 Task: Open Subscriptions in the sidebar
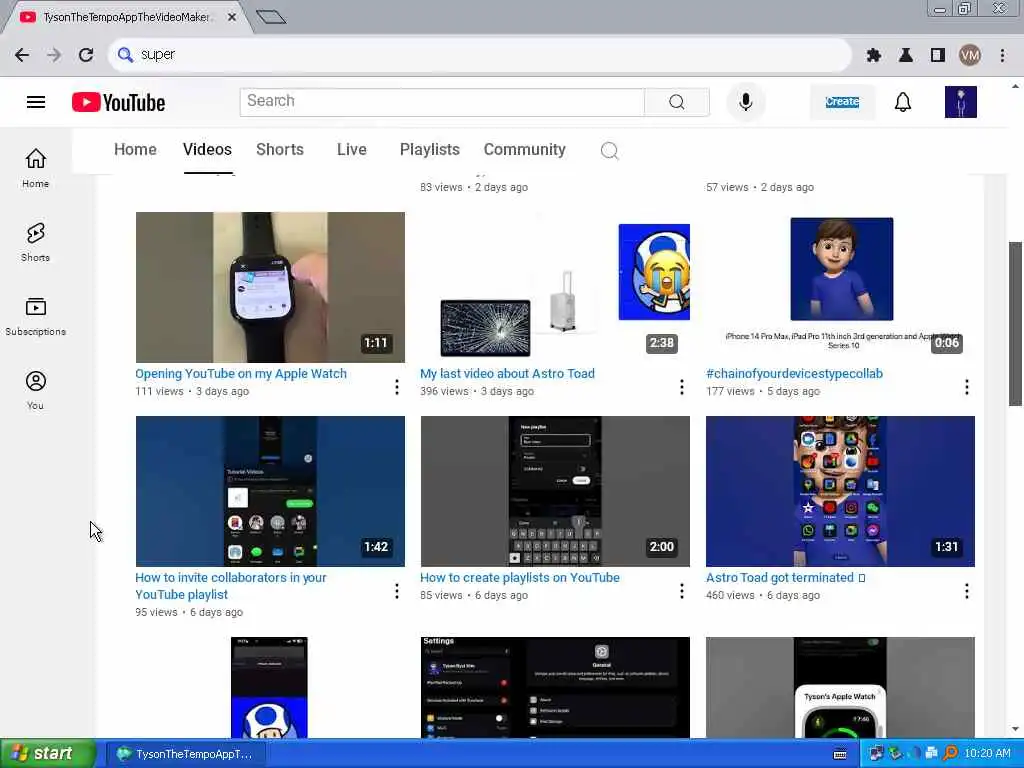[x=35, y=316]
